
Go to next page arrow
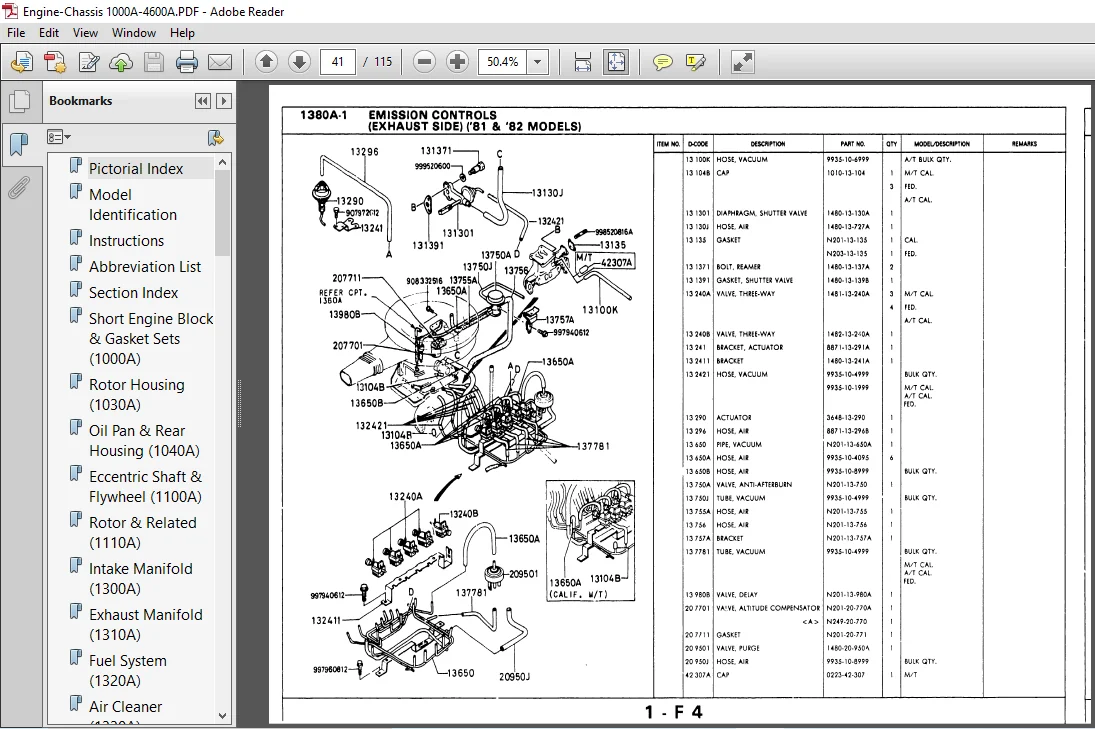coord(299,61)
